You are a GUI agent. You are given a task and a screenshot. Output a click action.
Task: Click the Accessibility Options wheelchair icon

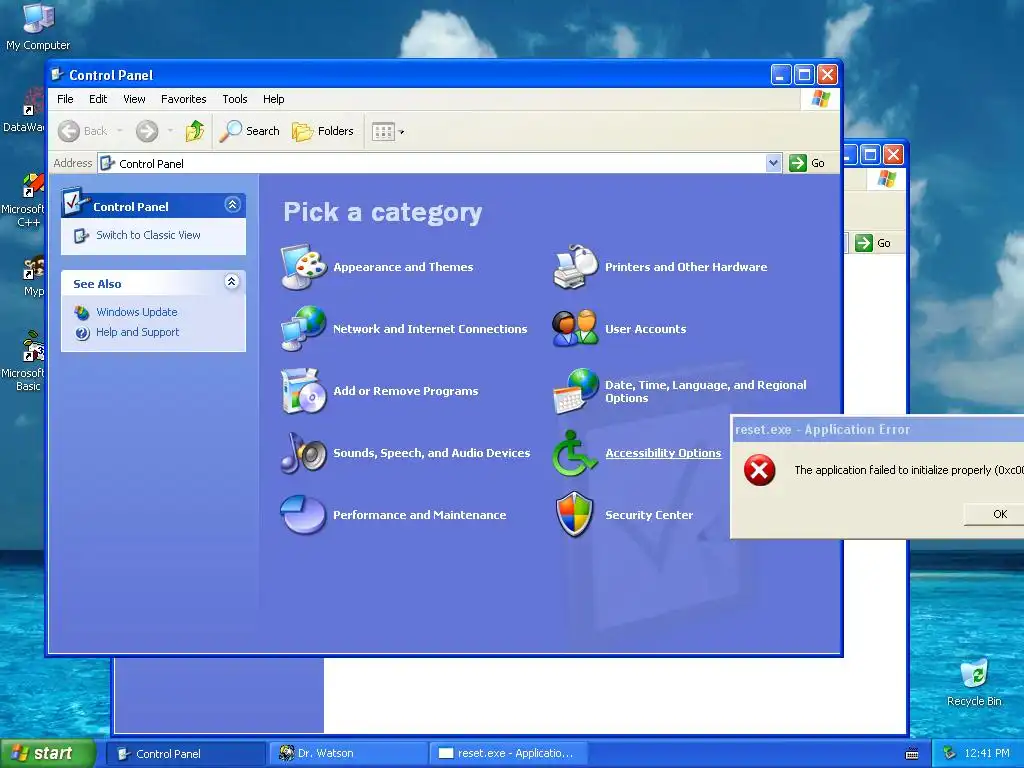coord(574,453)
